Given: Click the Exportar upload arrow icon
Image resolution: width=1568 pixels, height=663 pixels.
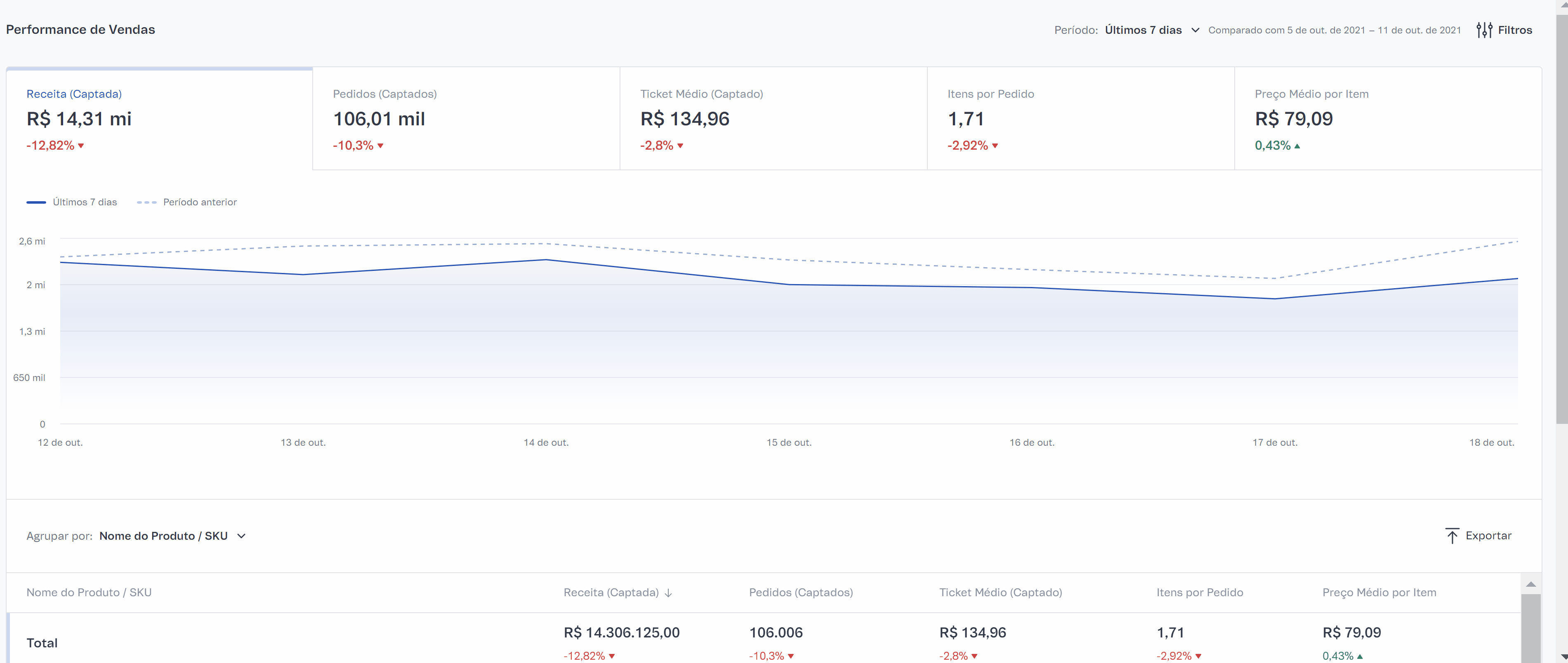Looking at the screenshot, I should 1452,536.
